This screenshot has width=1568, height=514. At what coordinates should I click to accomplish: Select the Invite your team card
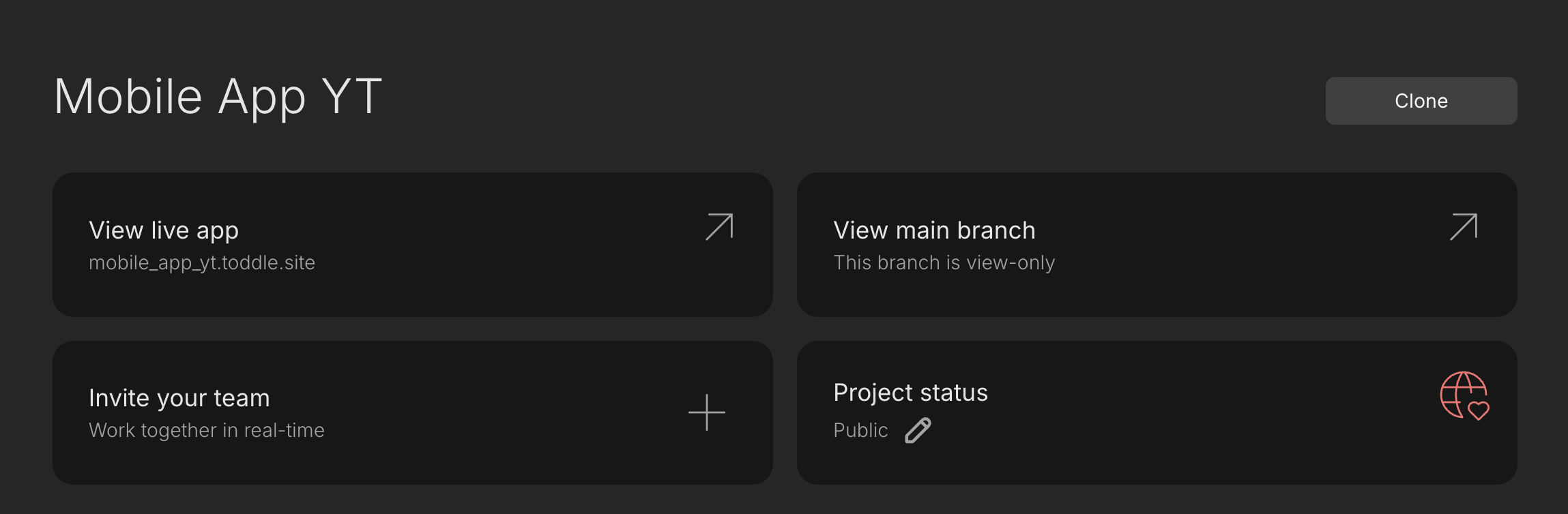tap(478, 457)
